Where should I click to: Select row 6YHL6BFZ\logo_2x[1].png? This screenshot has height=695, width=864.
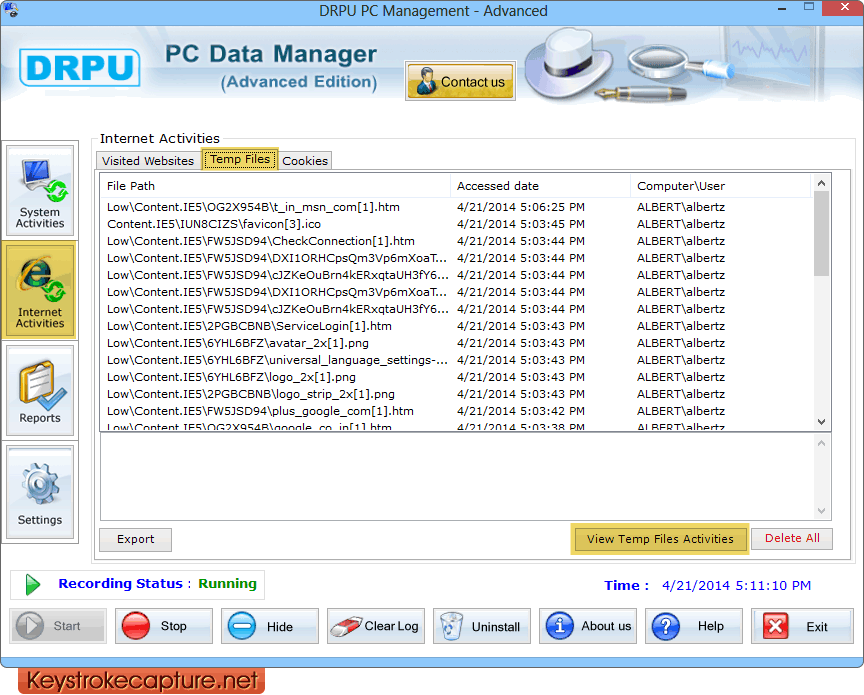point(455,378)
